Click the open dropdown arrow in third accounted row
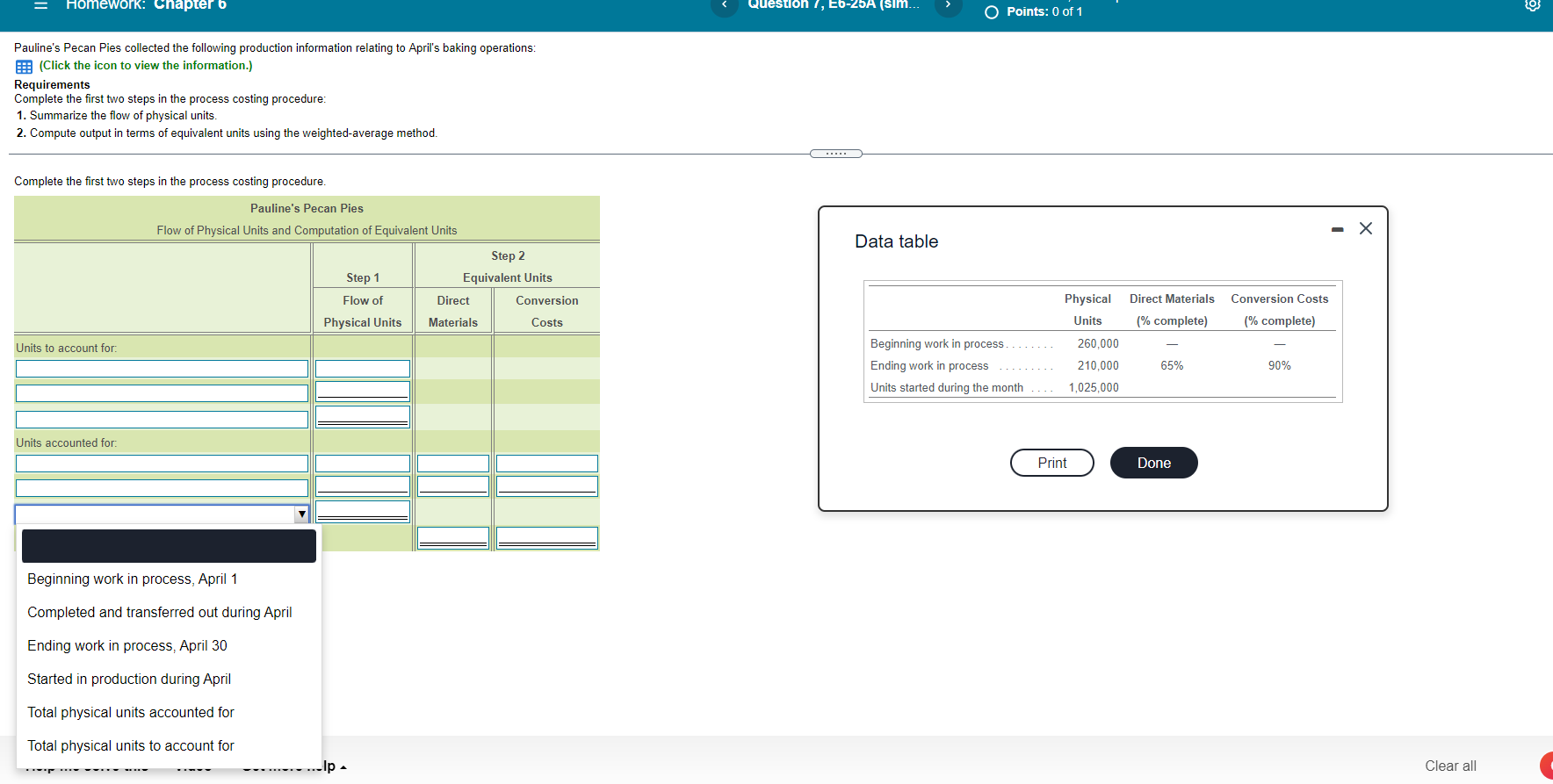The width and height of the screenshot is (1553, 784). [x=301, y=514]
